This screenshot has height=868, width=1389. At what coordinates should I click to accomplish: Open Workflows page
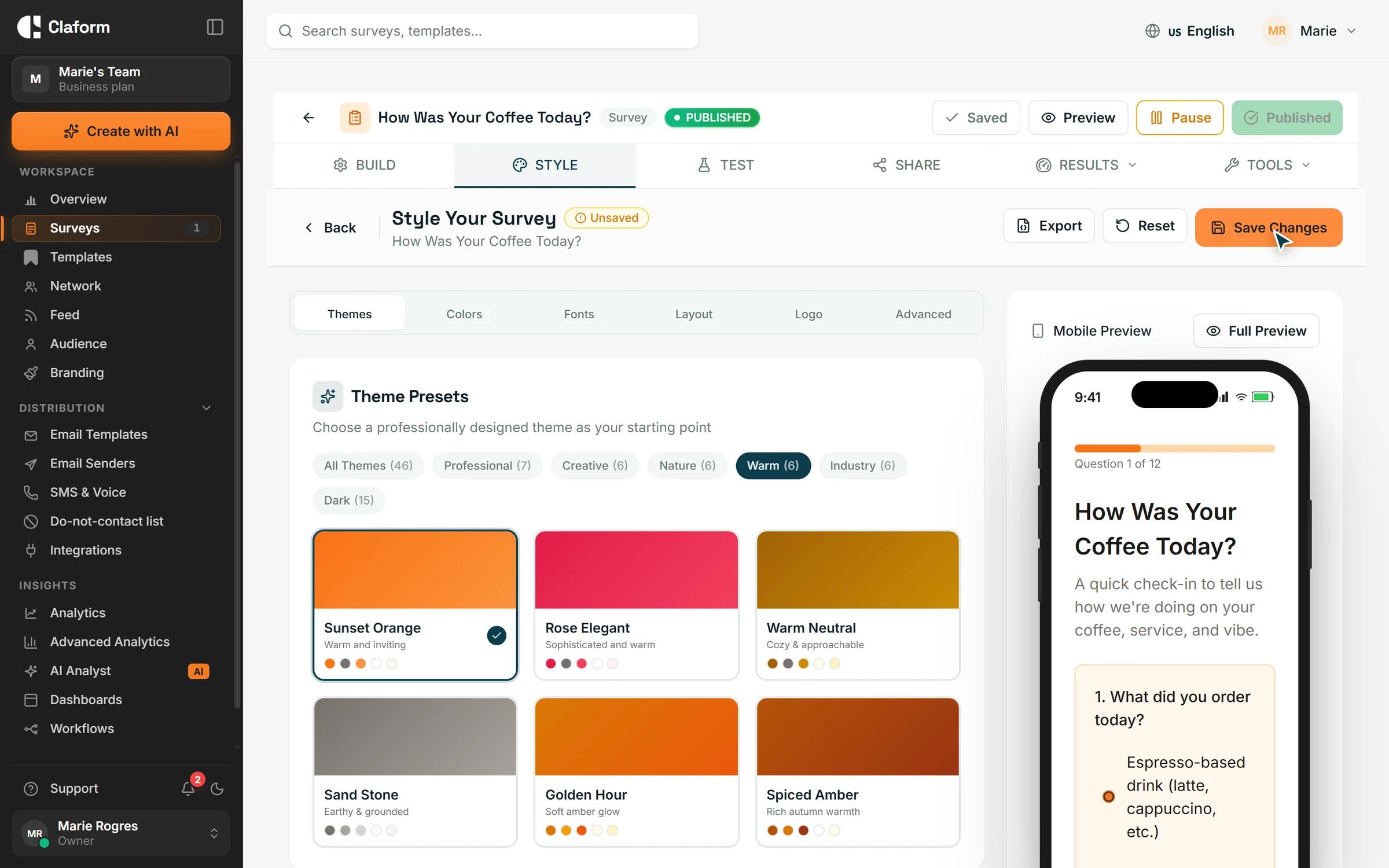[x=116, y=729]
